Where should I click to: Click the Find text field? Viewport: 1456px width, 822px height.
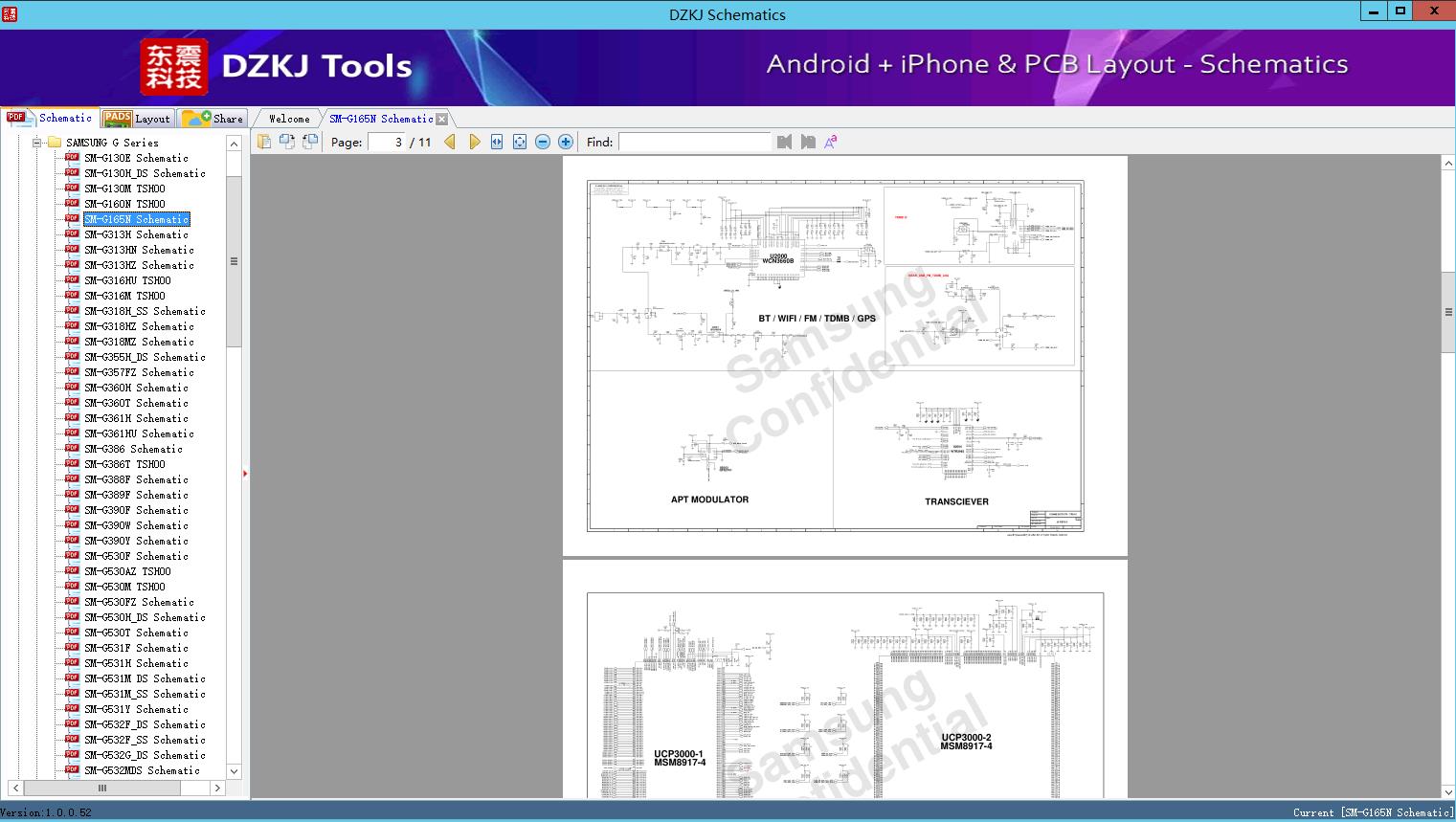coord(695,142)
